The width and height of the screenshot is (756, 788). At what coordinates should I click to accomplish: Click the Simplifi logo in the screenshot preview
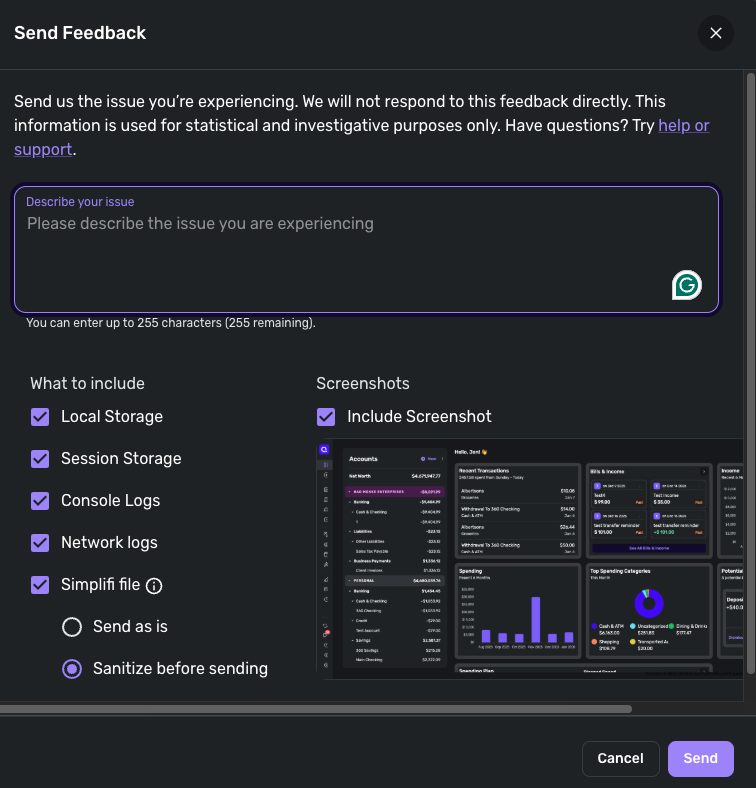click(325, 451)
